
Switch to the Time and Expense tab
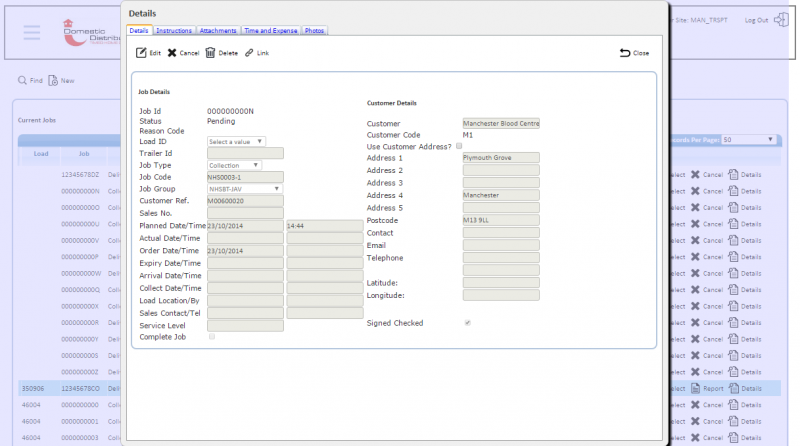[x=270, y=31]
